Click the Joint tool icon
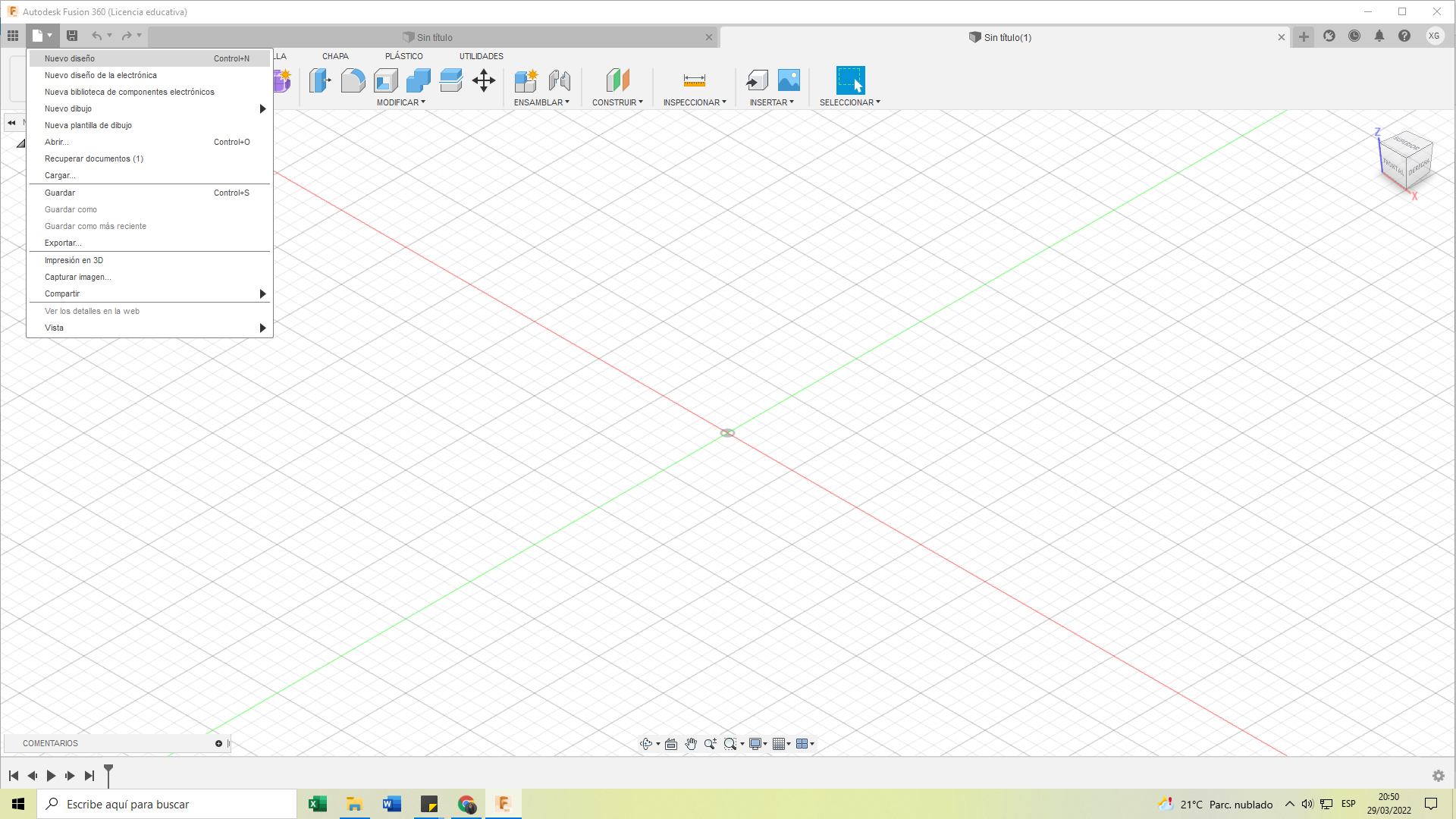Viewport: 1456px width, 819px height. coord(560,80)
